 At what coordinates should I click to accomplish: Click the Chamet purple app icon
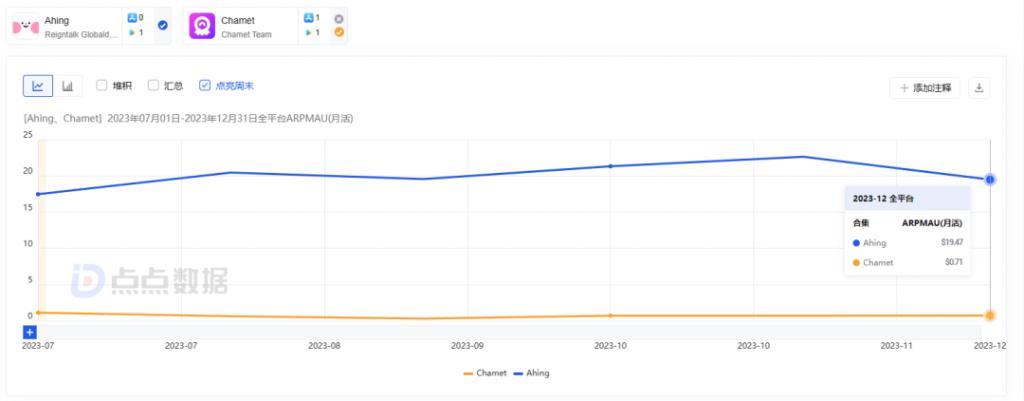click(x=202, y=26)
